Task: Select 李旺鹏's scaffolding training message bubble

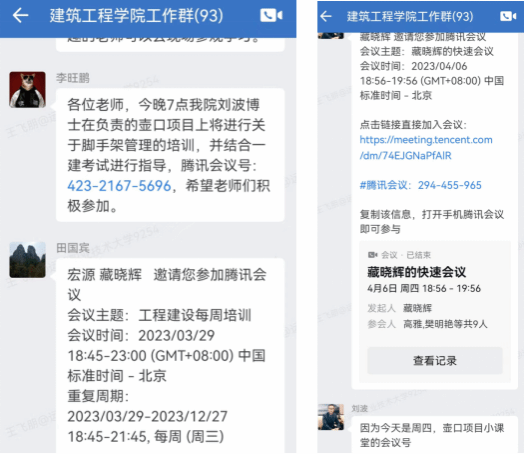Action: click(170, 155)
